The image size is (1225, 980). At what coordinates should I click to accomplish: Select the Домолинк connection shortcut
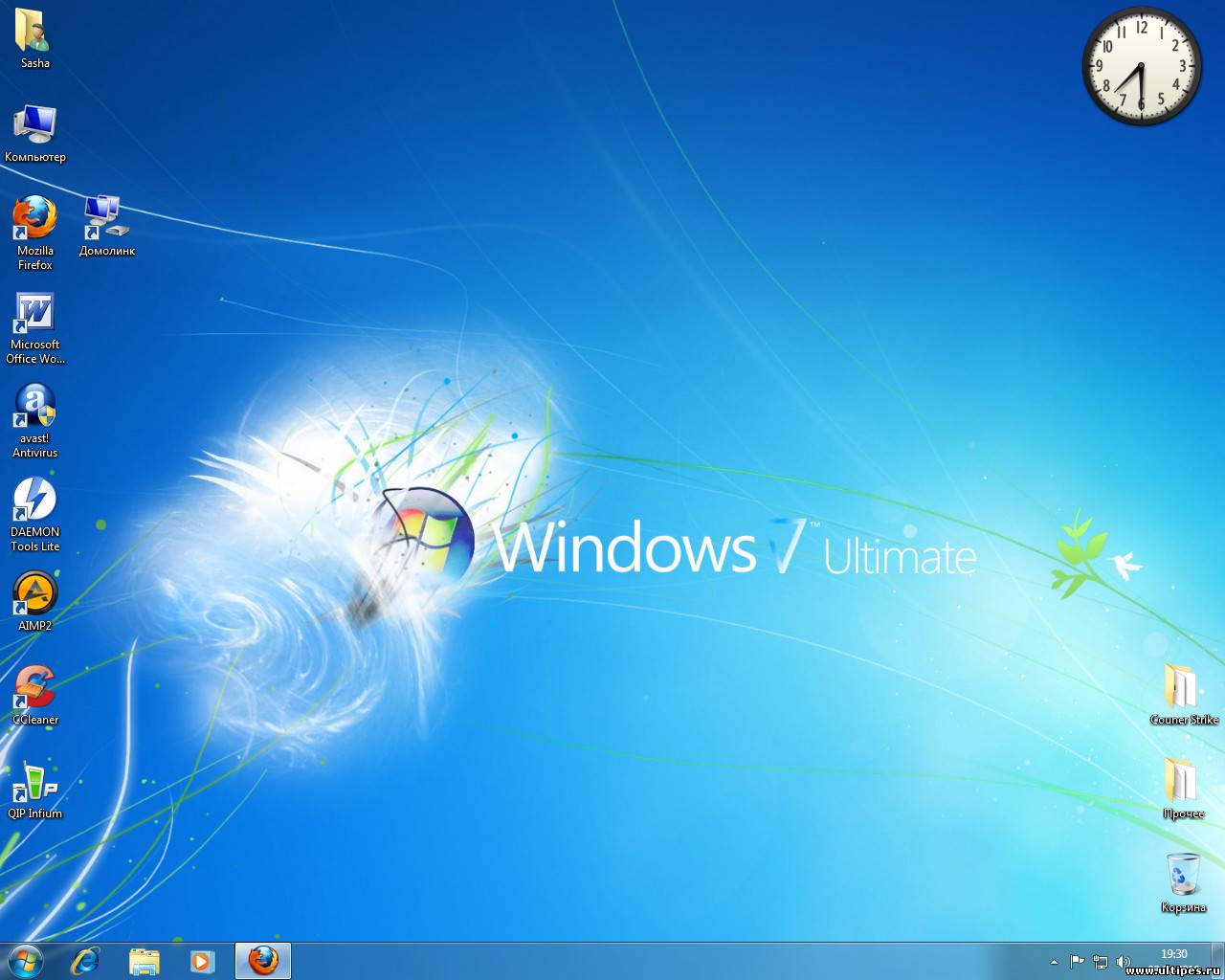tap(106, 219)
